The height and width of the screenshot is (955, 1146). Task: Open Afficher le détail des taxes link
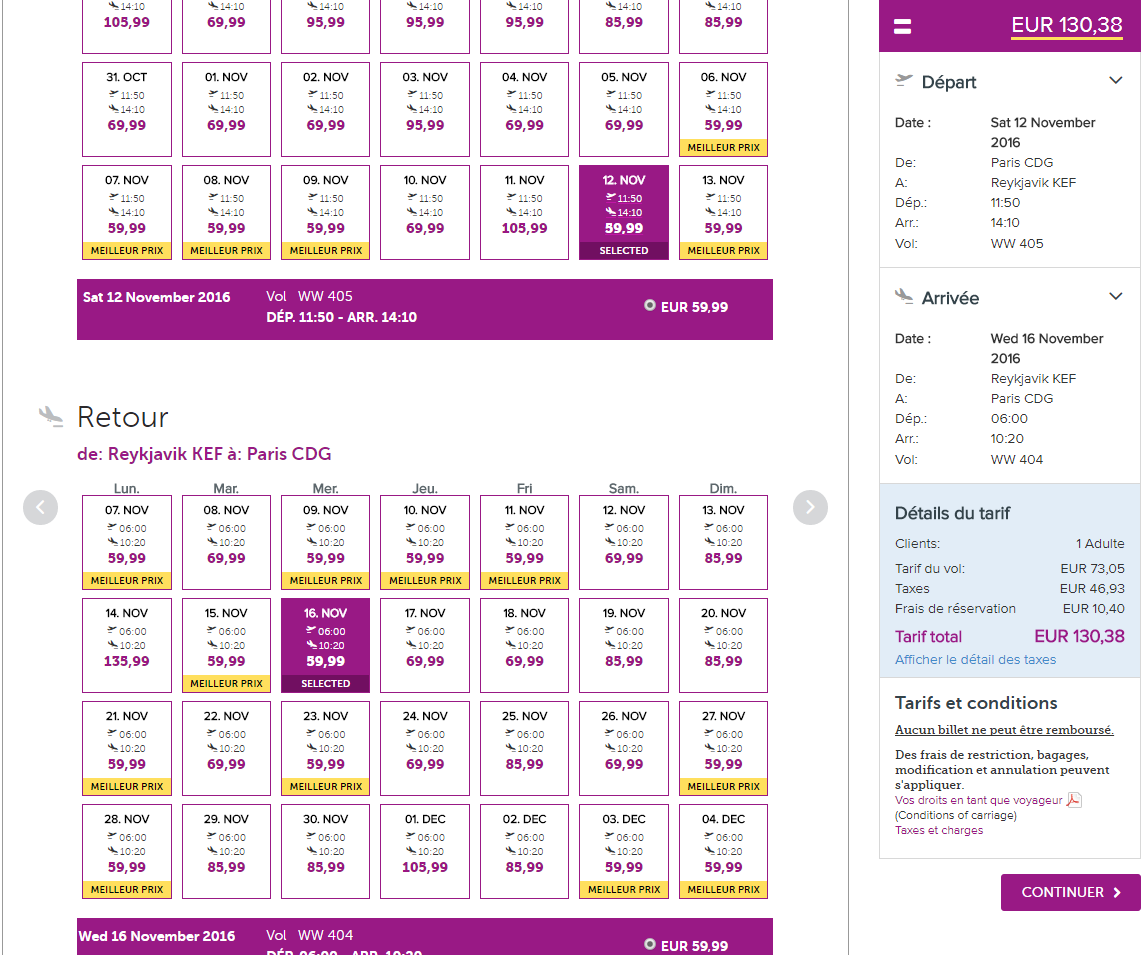pyautogui.click(x=975, y=660)
